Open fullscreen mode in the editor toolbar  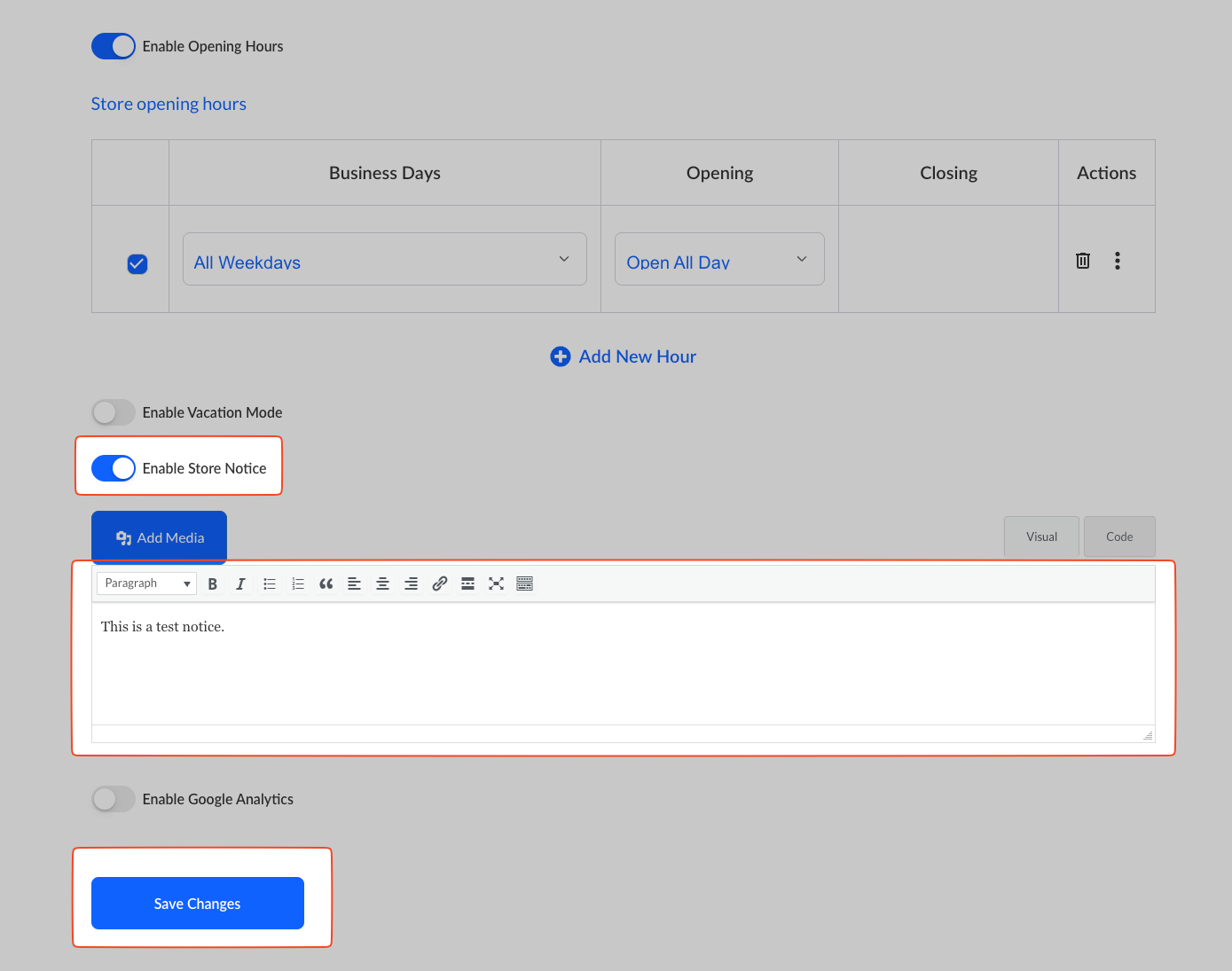click(496, 583)
